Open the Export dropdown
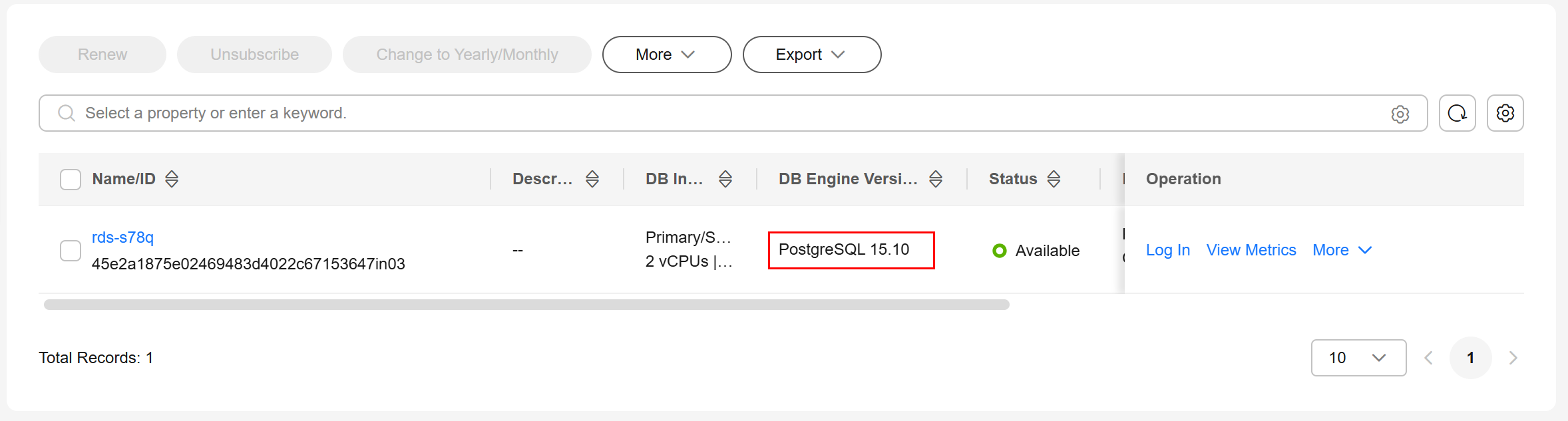 tap(812, 55)
